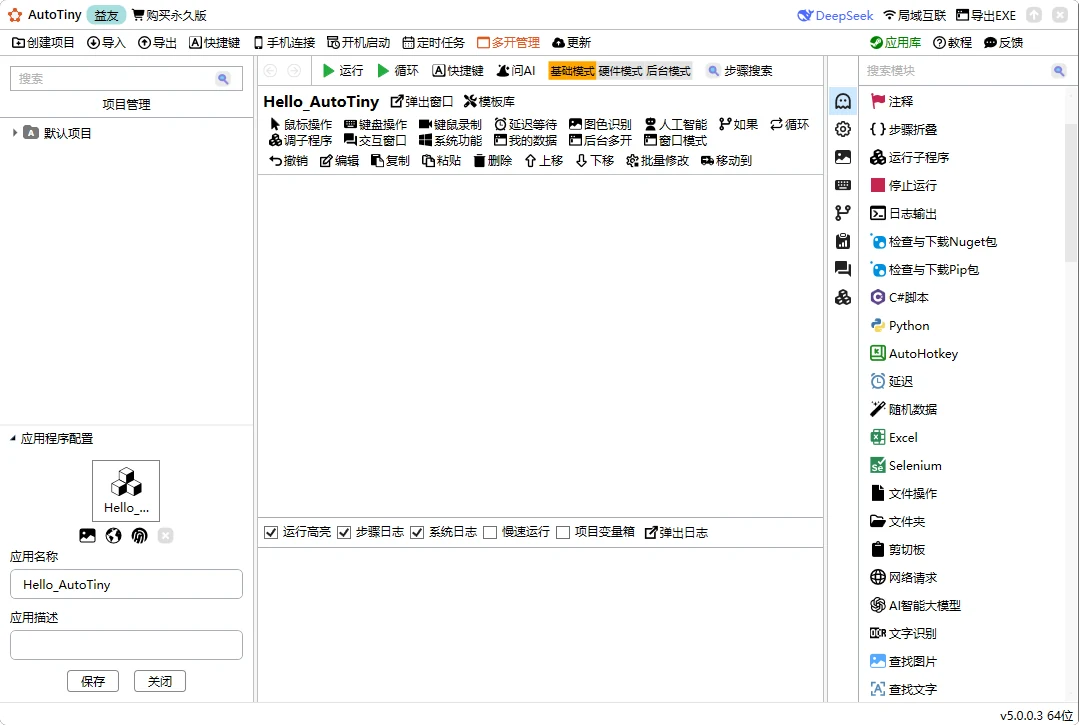The image size is (1079, 725).
Task: Select the clipboard category icon in sidebar
Action: [843, 241]
